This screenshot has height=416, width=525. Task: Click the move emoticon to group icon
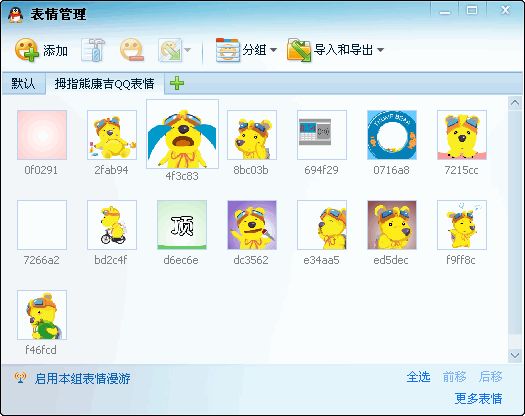pos(170,50)
